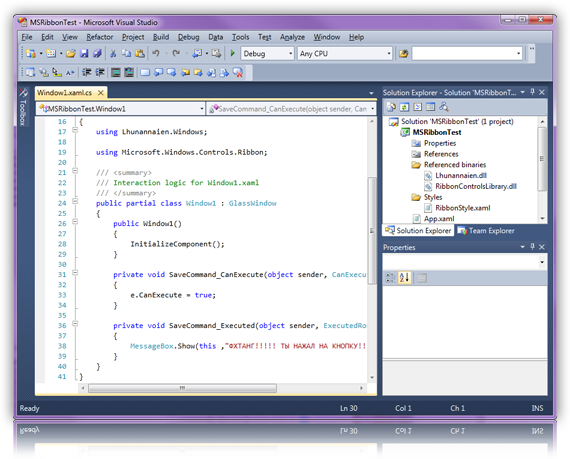Comment out the selected lines icon
The width and height of the screenshot is (570, 459).
(116, 73)
